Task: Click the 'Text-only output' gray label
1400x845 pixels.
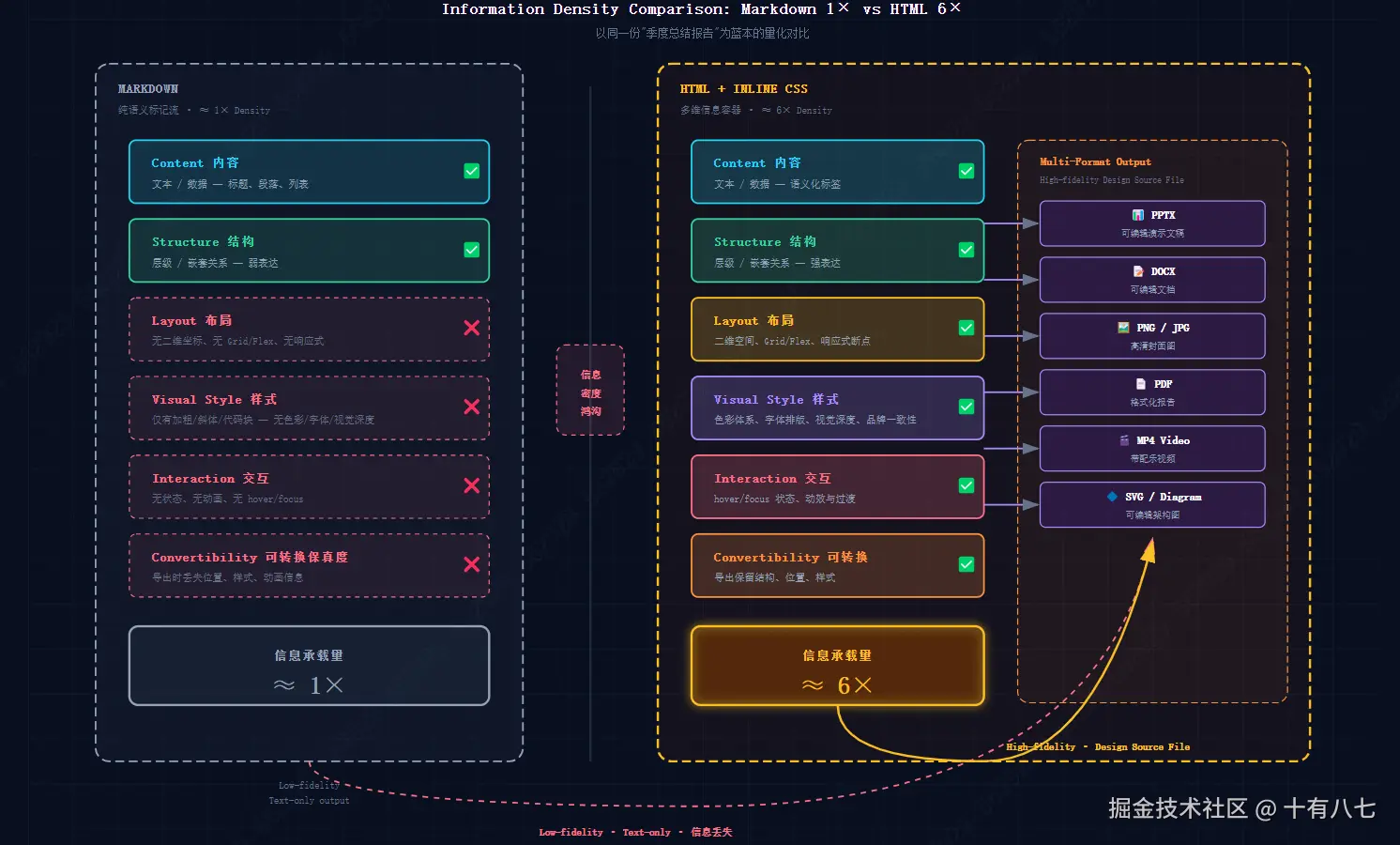Action: [309, 801]
